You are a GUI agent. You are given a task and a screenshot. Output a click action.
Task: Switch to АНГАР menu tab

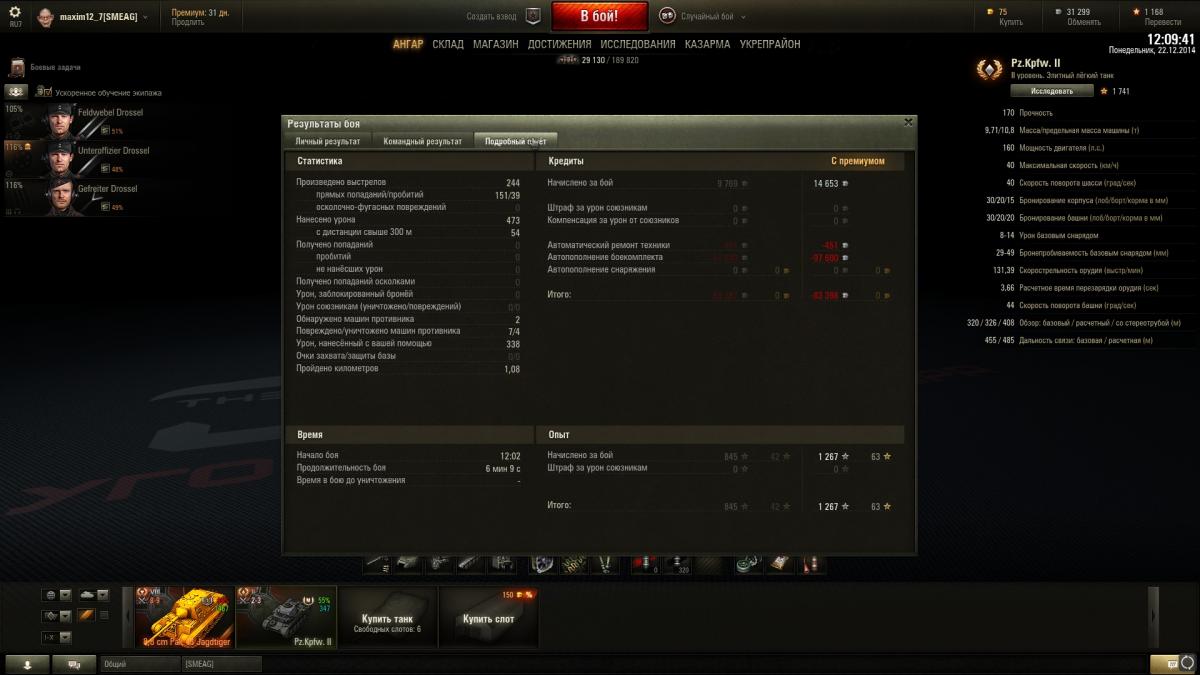click(408, 44)
